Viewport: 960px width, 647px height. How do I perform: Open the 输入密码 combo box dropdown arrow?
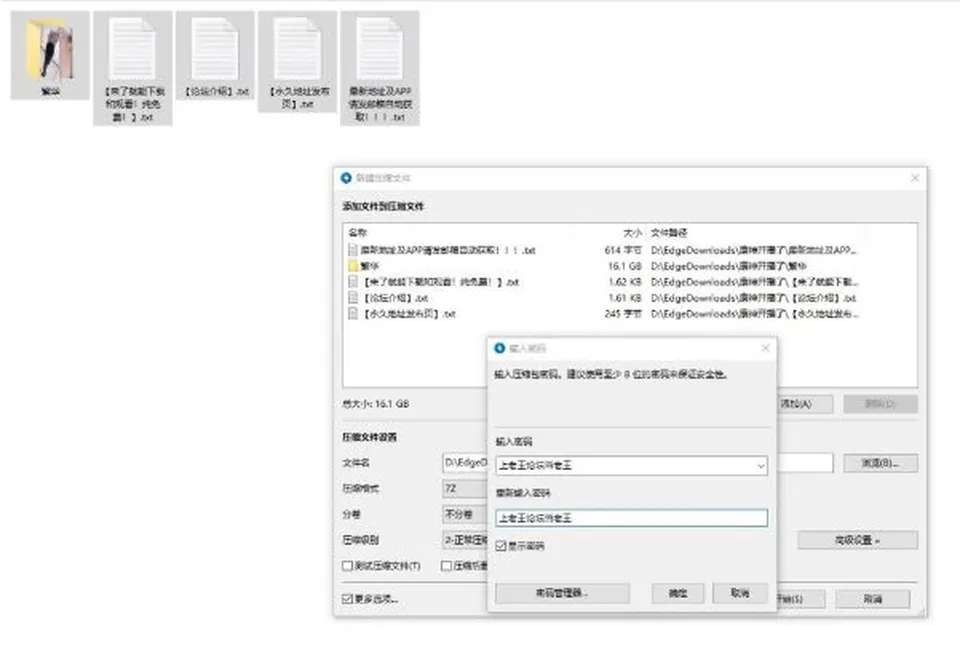point(760,466)
